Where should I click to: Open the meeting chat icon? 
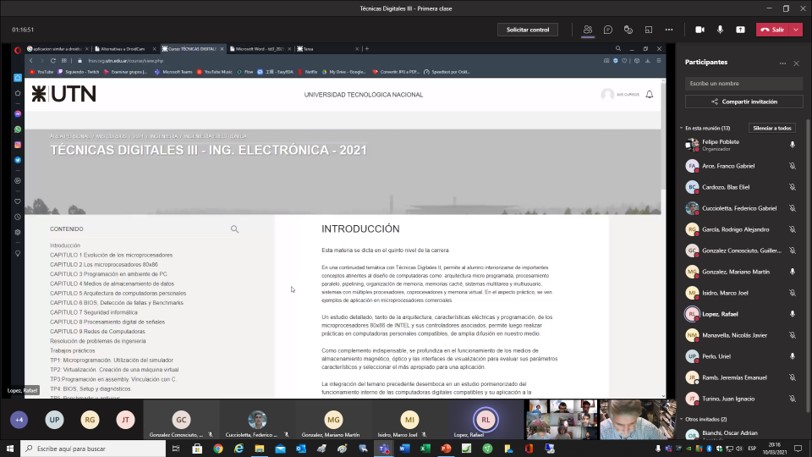pyautogui.click(x=608, y=30)
